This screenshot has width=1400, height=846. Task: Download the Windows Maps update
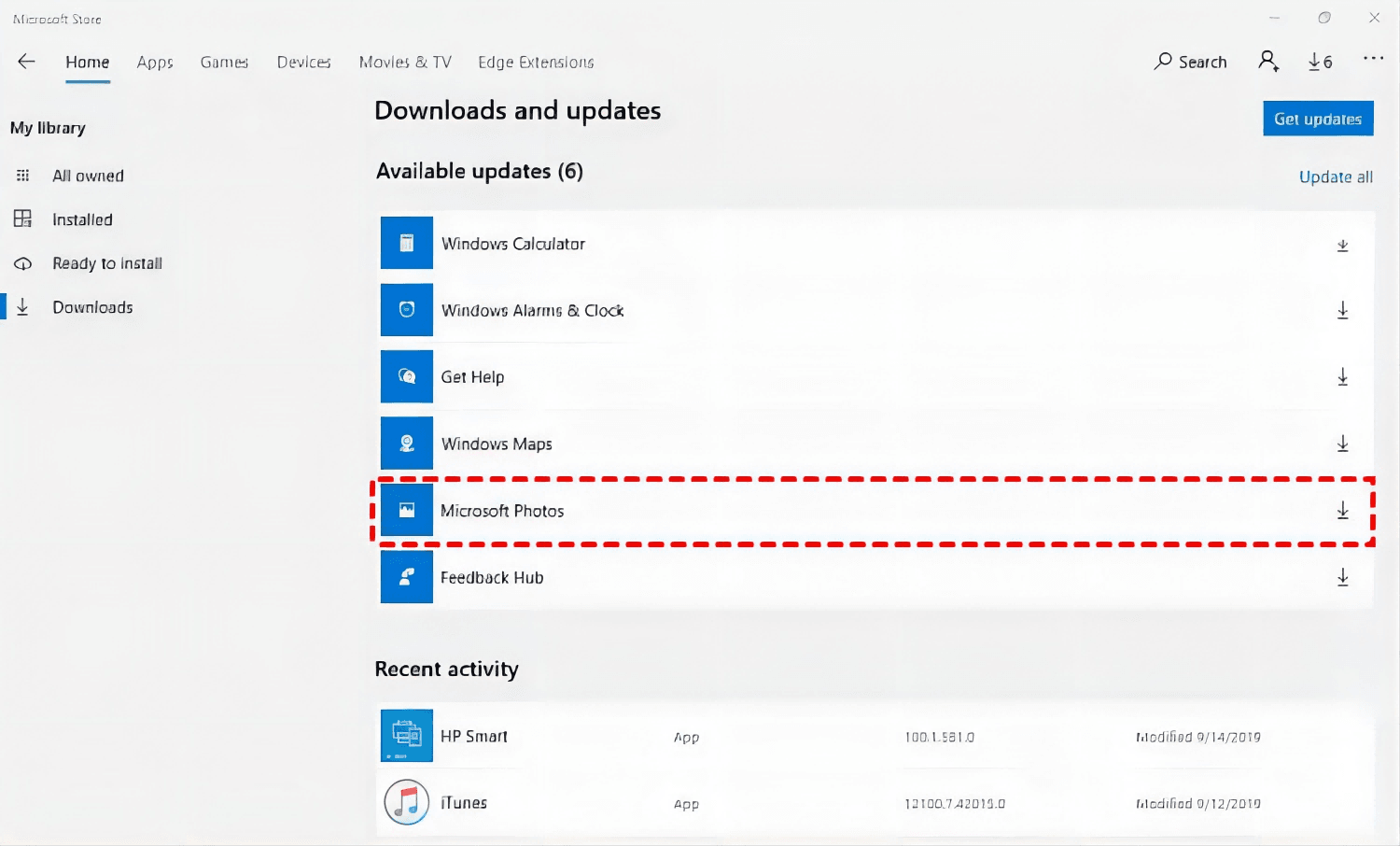pyautogui.click(x=1342, y=444)
